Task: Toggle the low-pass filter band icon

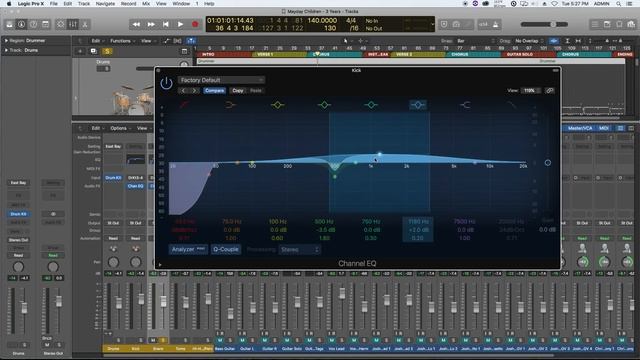Action: click(x=511, y=105)
